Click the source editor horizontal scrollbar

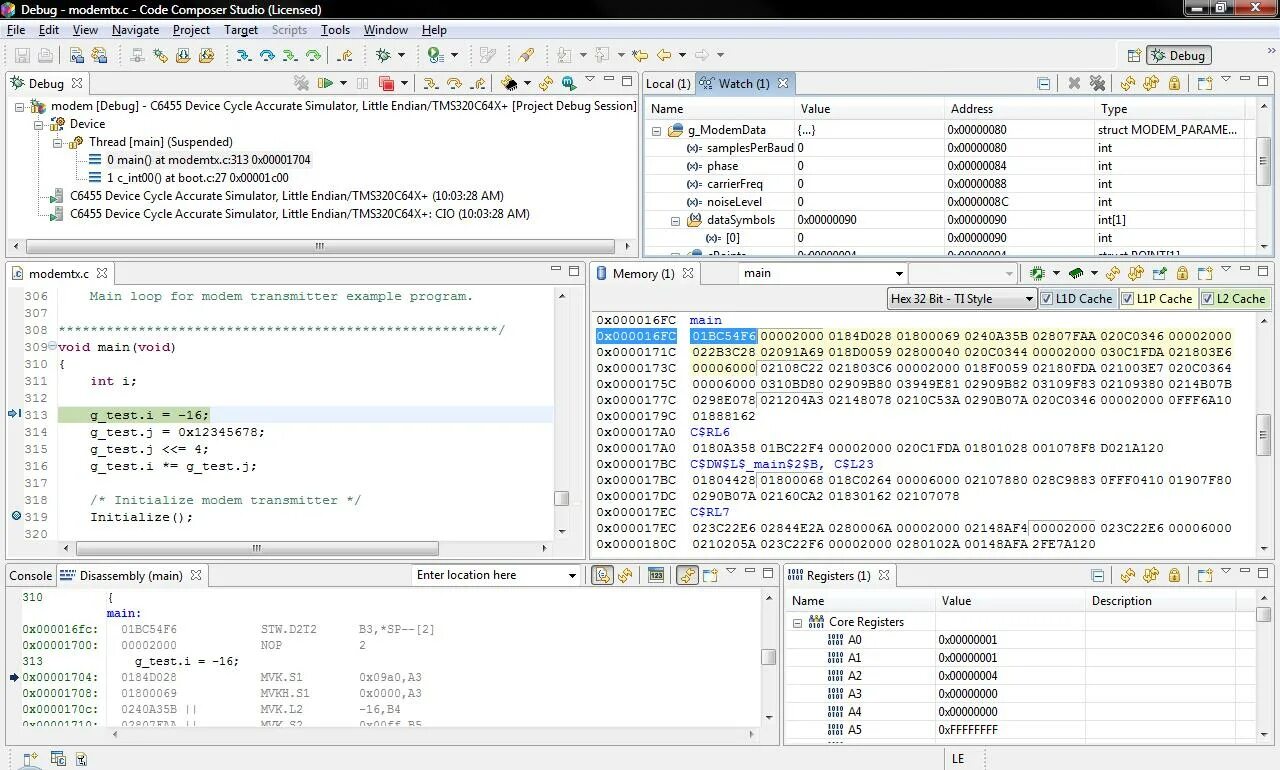click(257, 548)
